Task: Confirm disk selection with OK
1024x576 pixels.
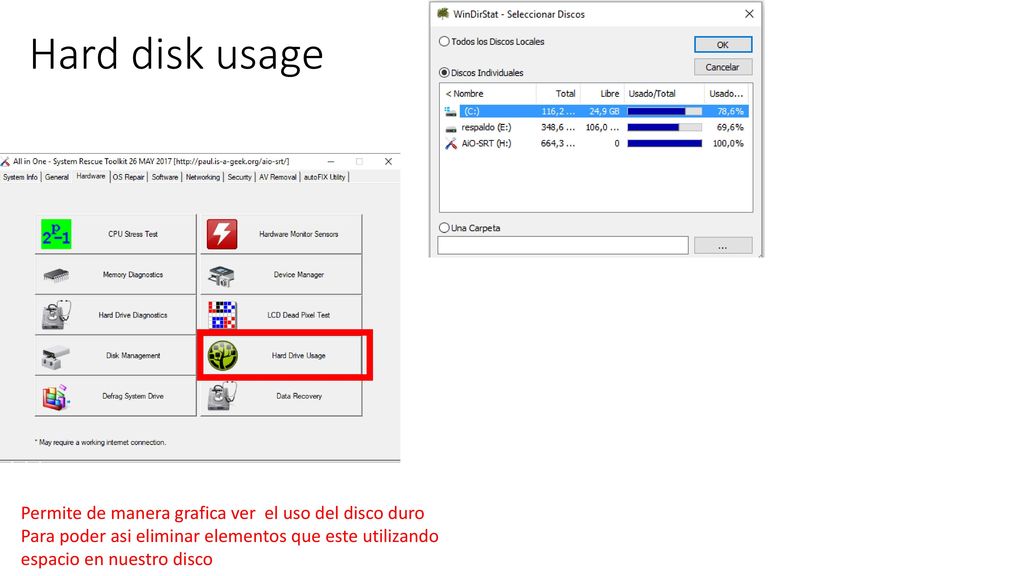Action: point(723,44)
